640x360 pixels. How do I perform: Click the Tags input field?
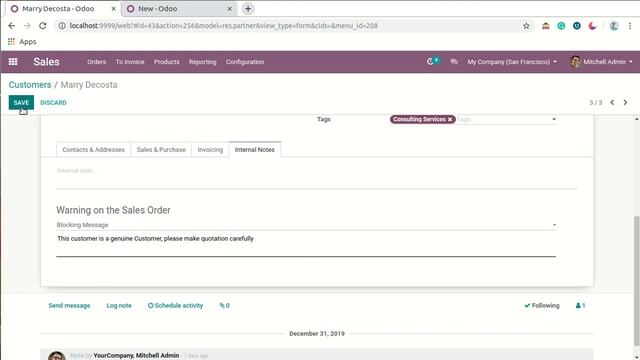pyautogui.click(x=503, y=119)
